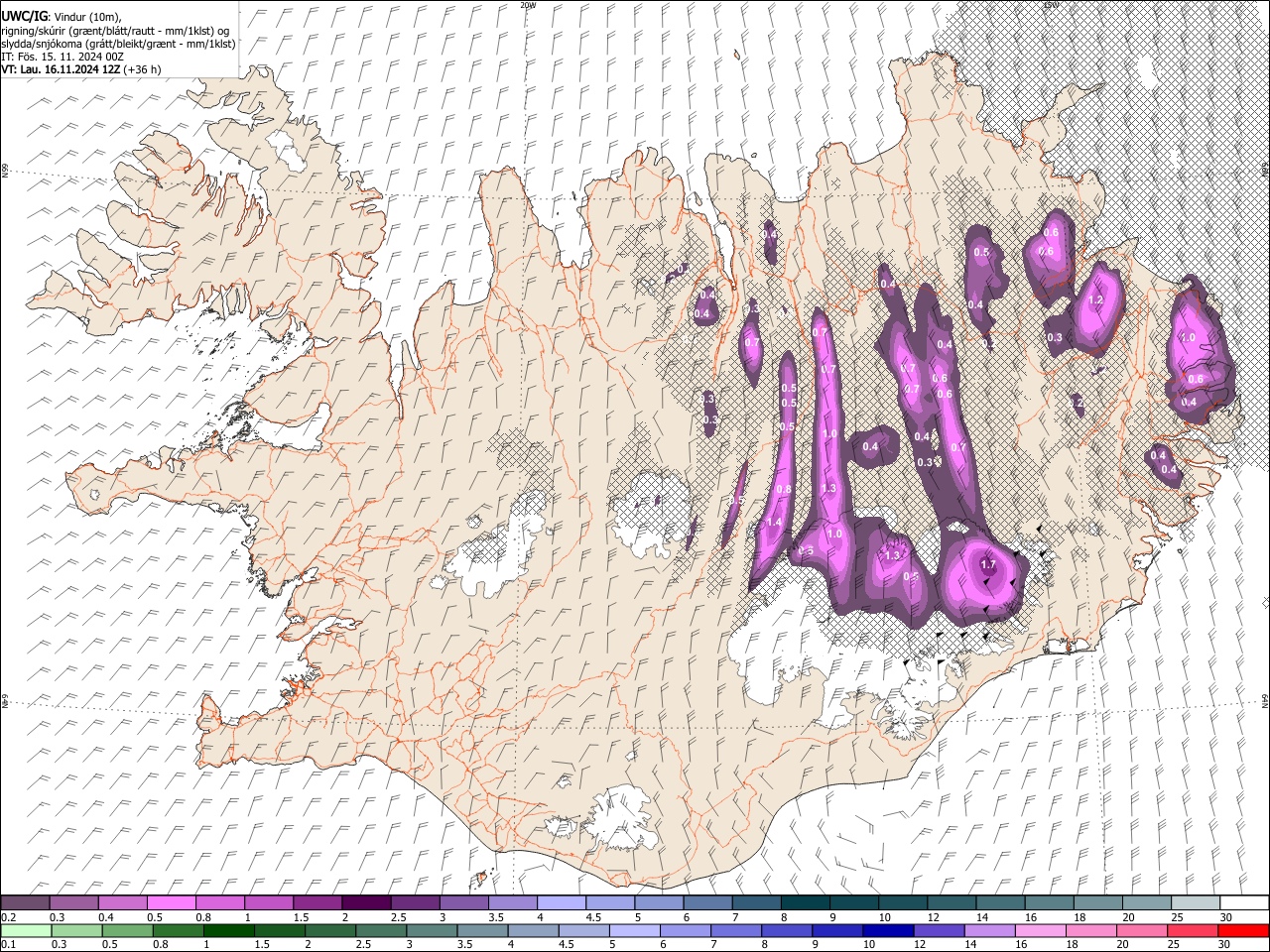Click the '1.4' snowfall value on map

click(775, 522)
